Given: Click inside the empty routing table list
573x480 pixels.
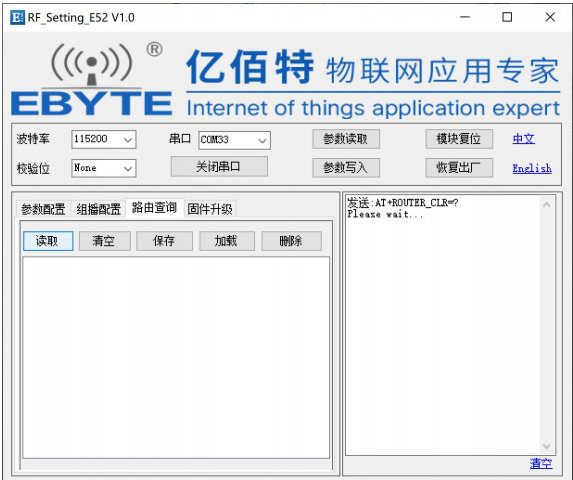Looking at the screenshot, I should click(x=176, y=357).
